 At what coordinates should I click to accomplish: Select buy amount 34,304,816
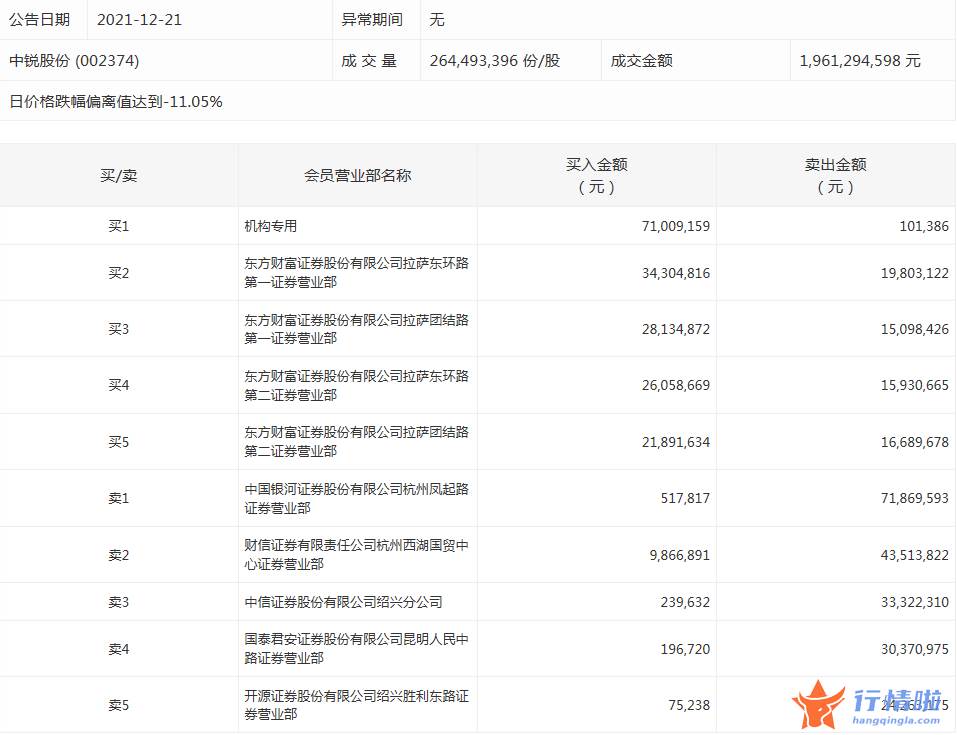click(676, 273)
